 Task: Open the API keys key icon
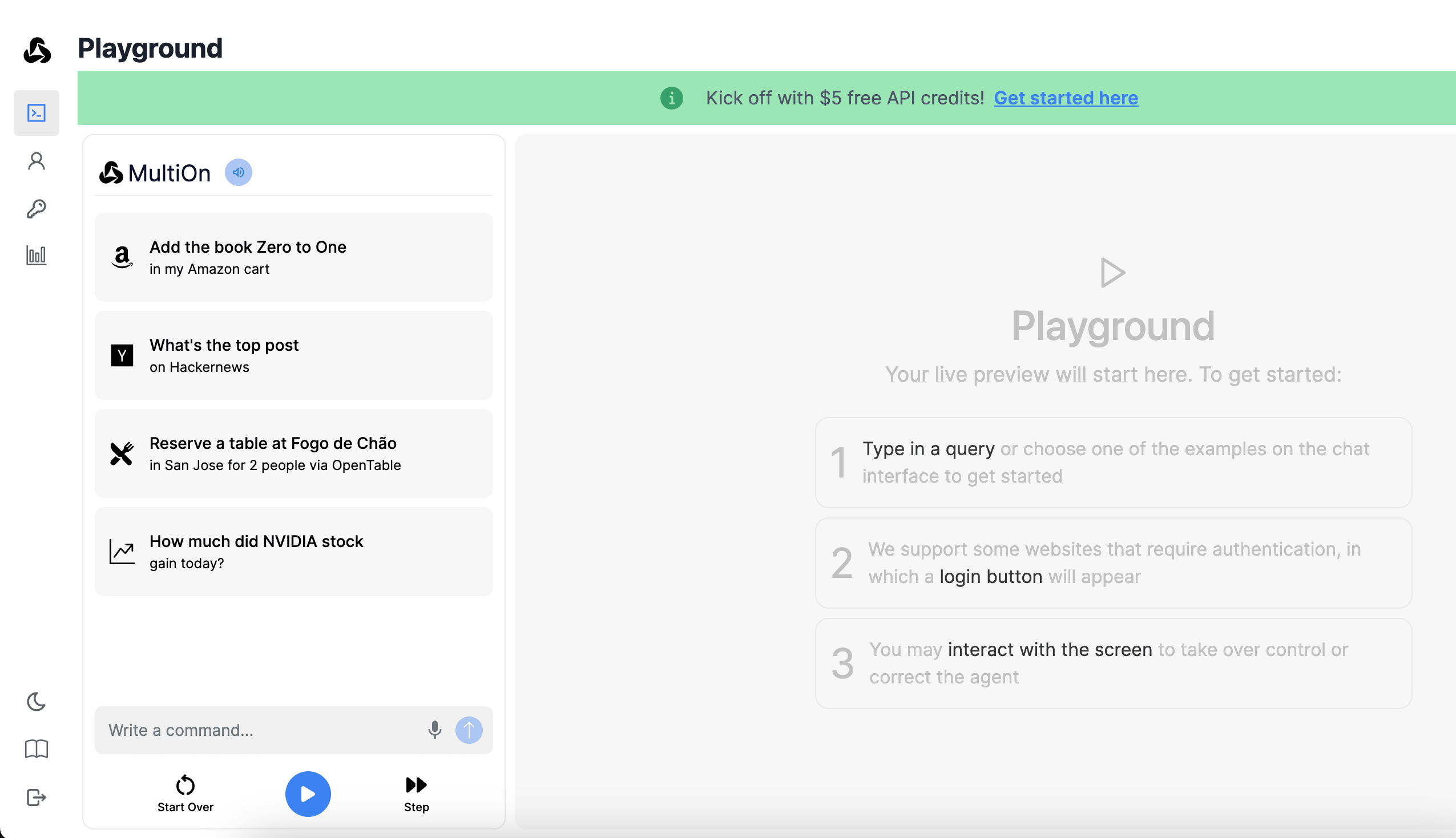pos(37,208)
